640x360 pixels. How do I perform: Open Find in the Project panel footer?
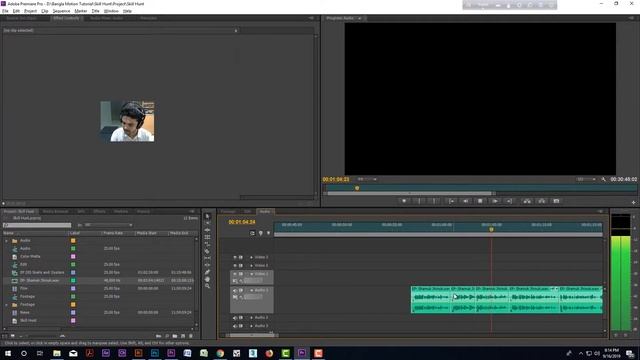coord(167,336)
